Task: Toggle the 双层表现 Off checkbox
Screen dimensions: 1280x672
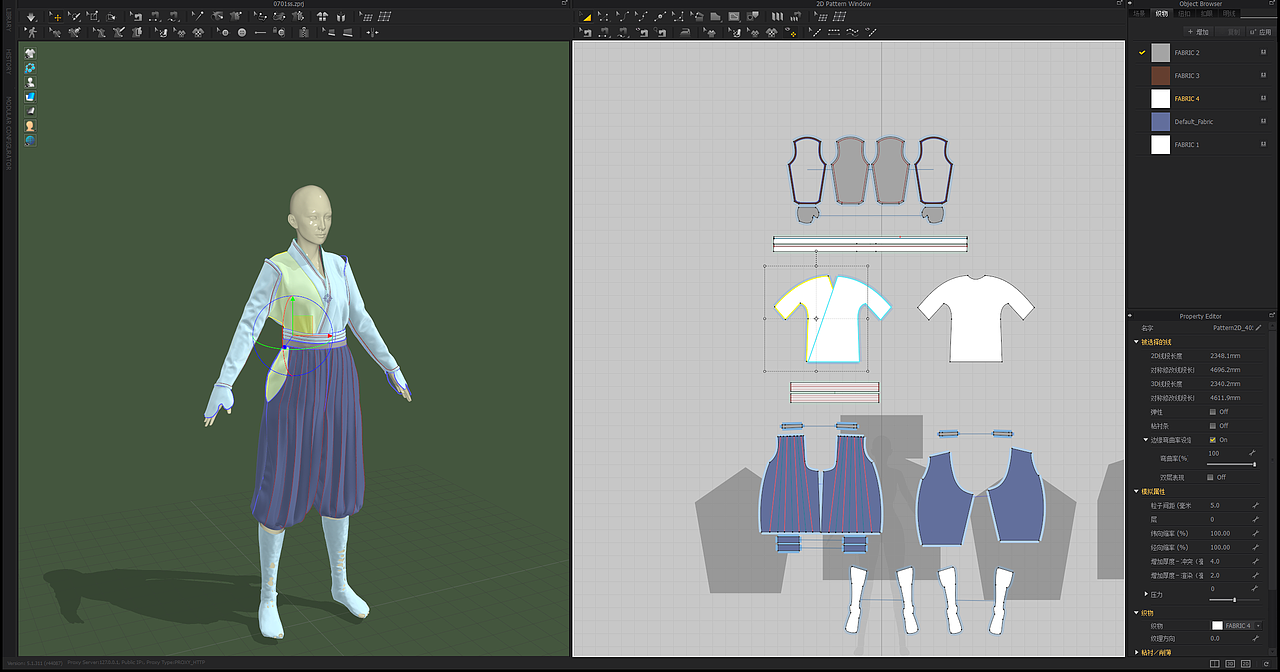Action: pyautogui.click(x=1210, y=477)
